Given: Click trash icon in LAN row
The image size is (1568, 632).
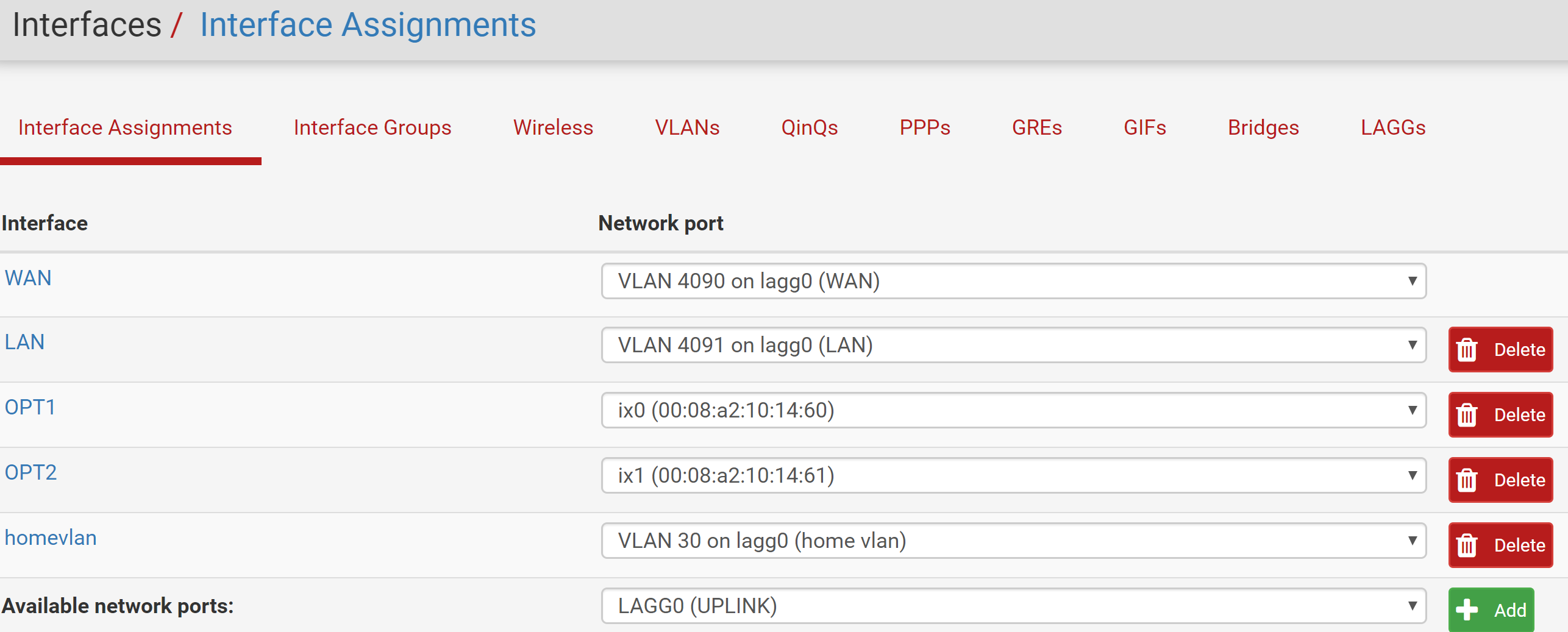Looking at the screenshot, I should (x=1467, y=350).
